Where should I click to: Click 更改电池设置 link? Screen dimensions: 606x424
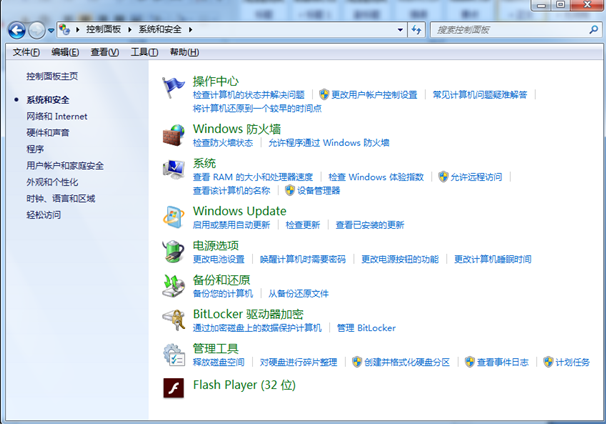(x=219, y=259)
